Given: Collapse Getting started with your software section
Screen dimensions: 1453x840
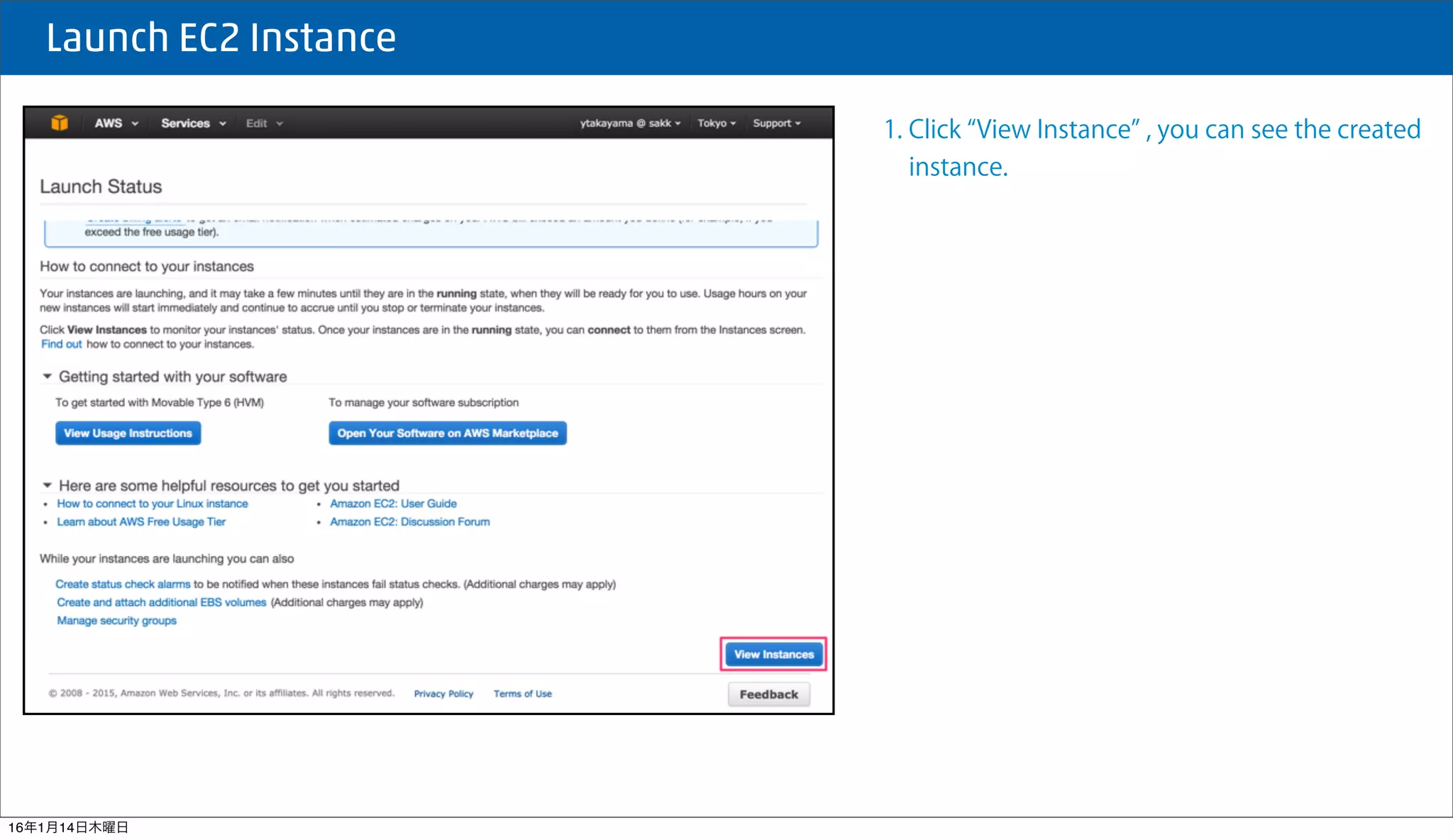Looking at the screenshot, I should (48, 376).
